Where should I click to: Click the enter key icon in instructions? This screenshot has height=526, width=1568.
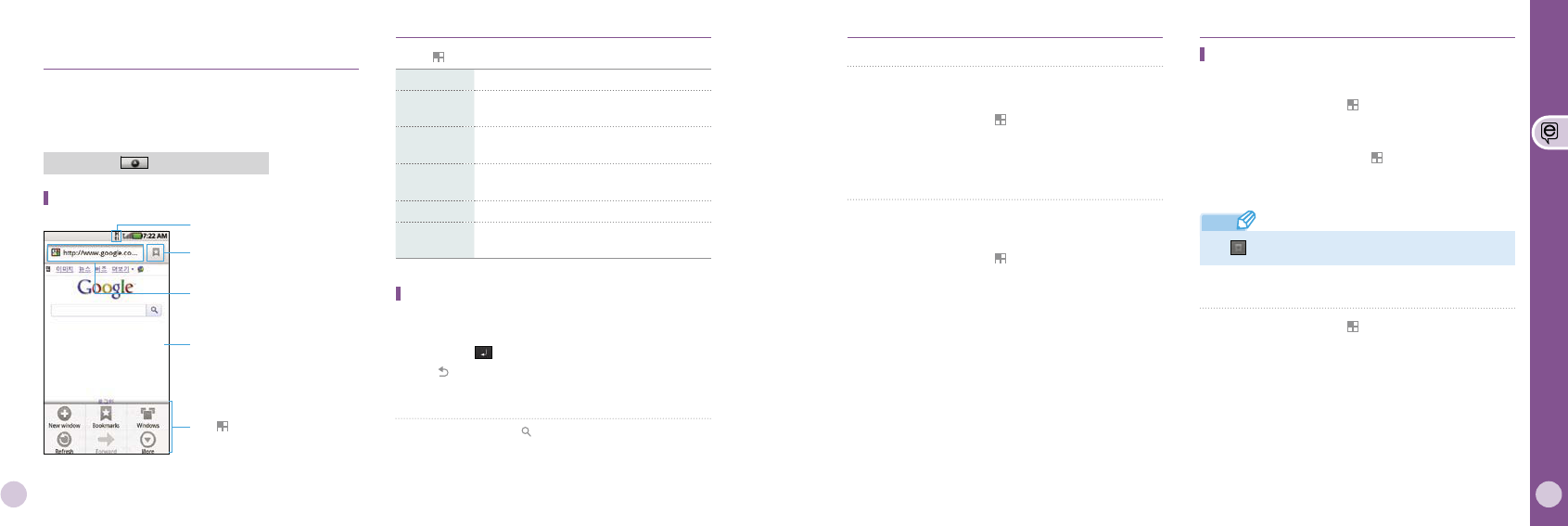click(x=483, y=353)
